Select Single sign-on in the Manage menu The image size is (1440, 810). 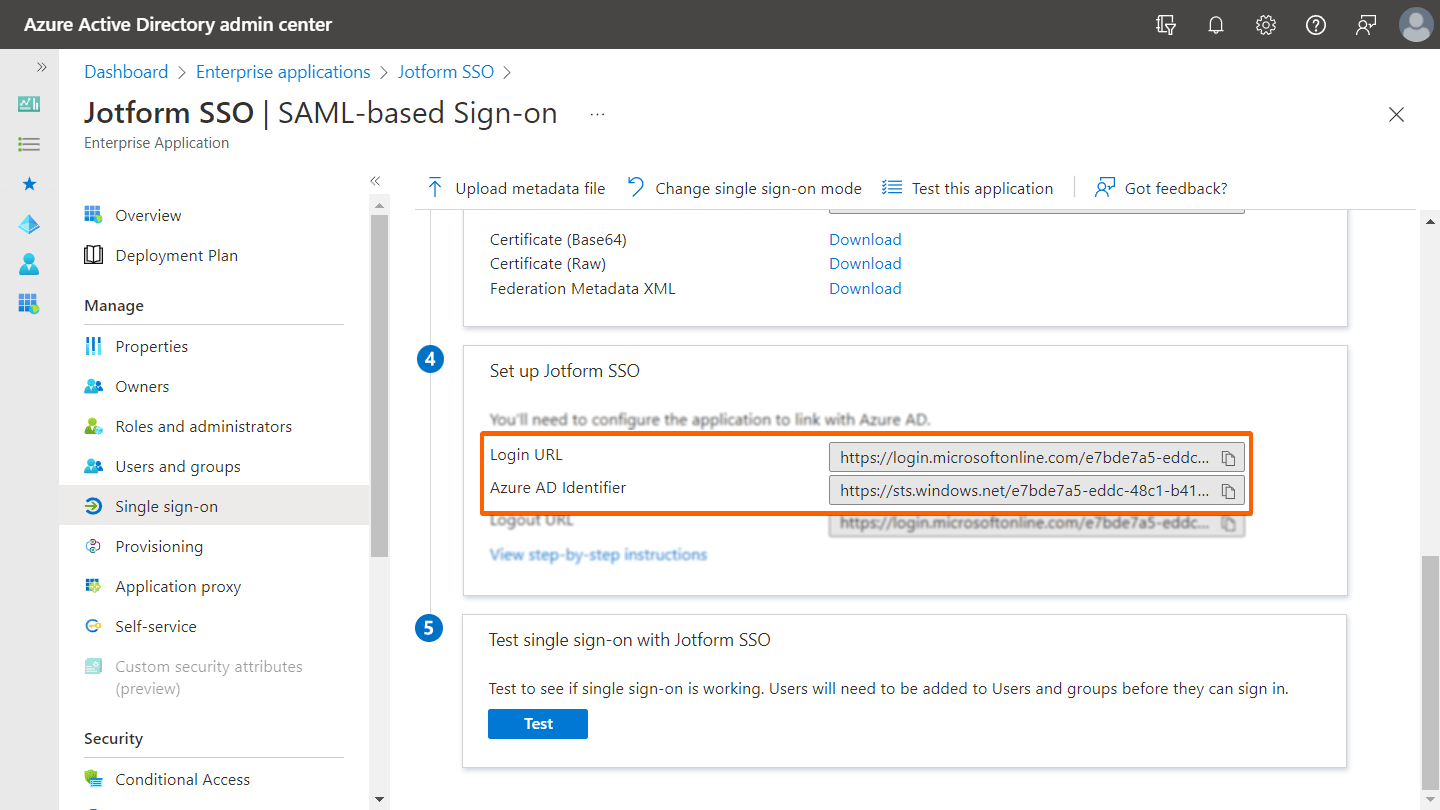tap(166, 507)
